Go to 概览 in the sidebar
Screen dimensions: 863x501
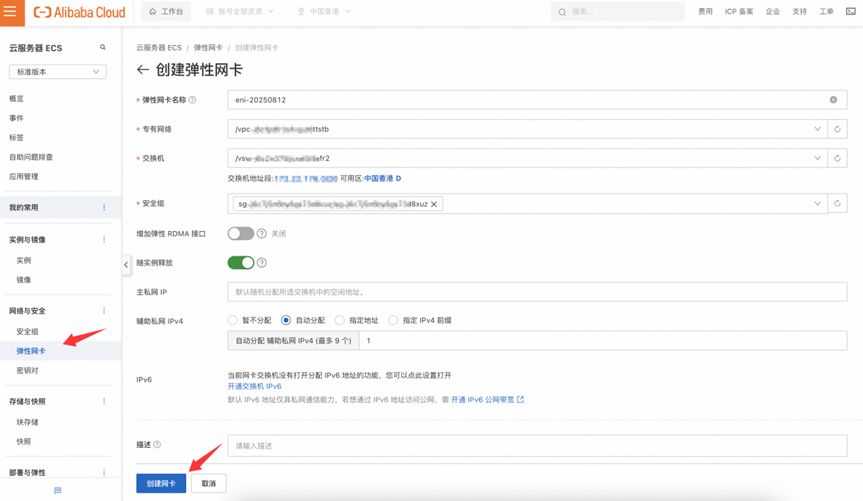click(x=17, y=99)
